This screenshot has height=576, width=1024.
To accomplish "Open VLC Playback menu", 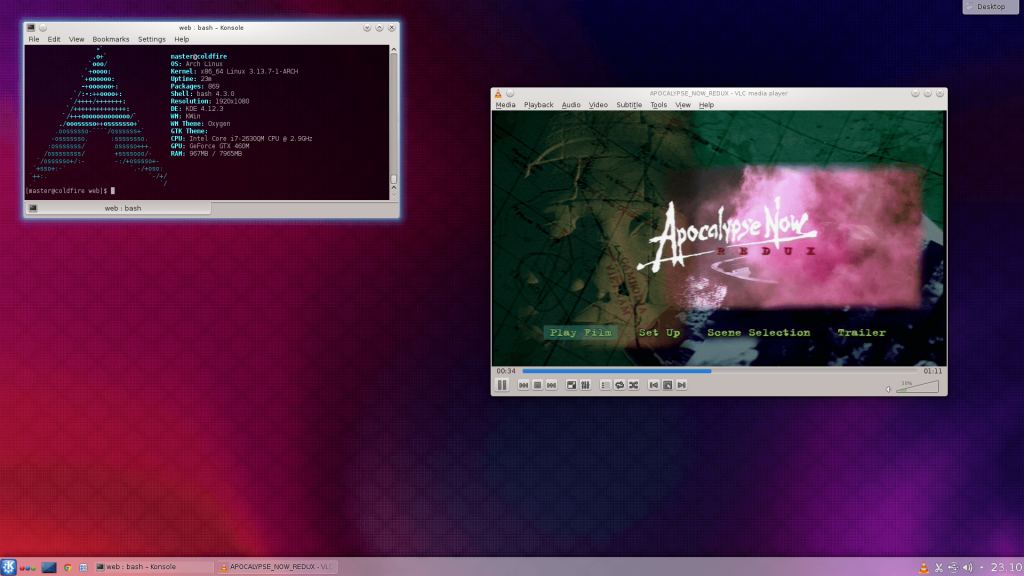I will pos(538,104).
